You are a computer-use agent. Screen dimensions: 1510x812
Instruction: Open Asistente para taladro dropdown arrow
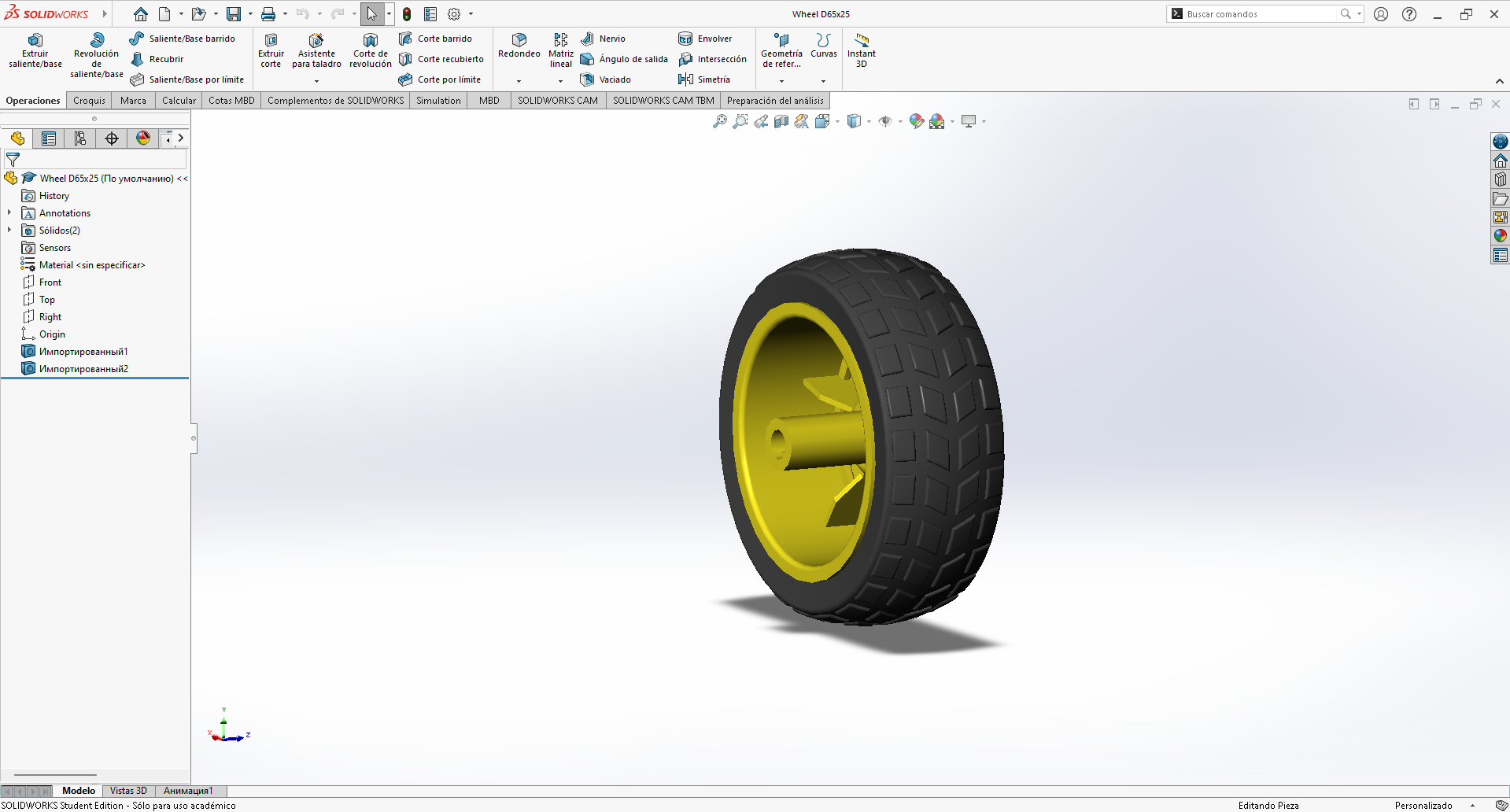pyautogui.click(x=316, y=81)
